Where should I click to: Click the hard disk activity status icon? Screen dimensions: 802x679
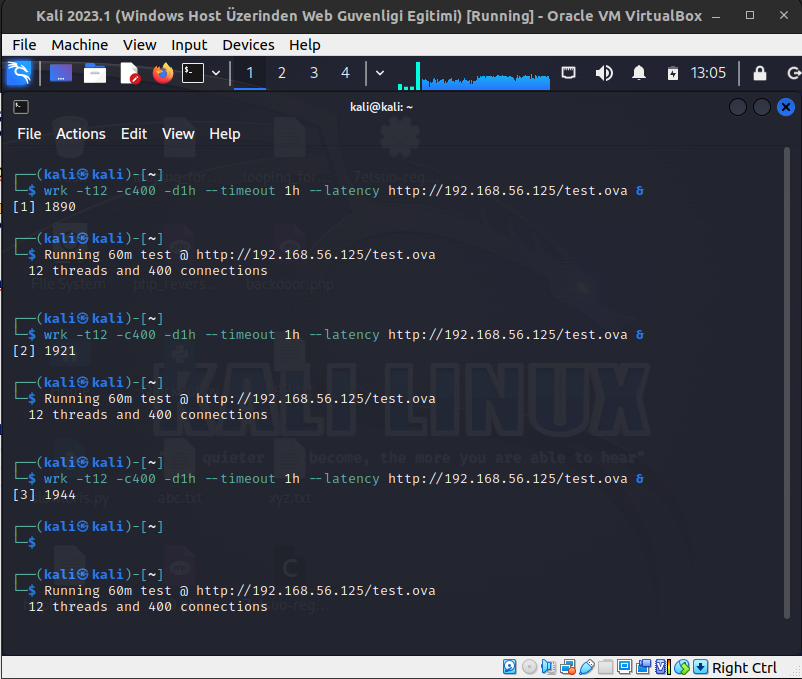click(x=509, y=667)
